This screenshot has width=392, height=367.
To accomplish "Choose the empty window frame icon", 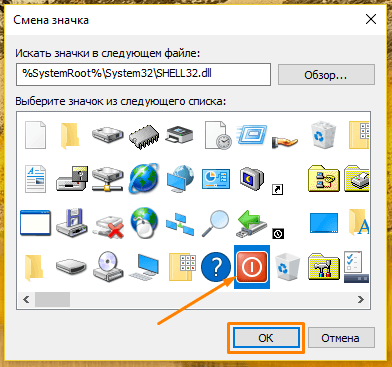I will (35, 222).
